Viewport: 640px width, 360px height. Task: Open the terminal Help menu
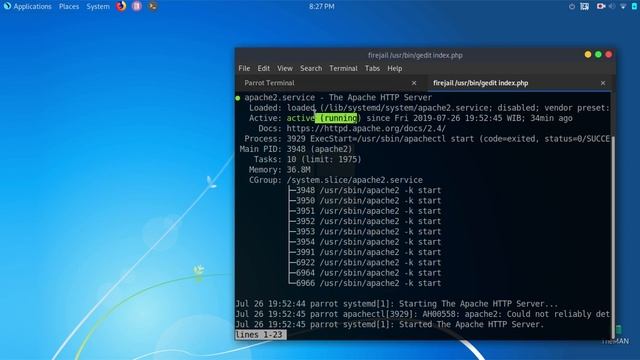tap(395, 68)
